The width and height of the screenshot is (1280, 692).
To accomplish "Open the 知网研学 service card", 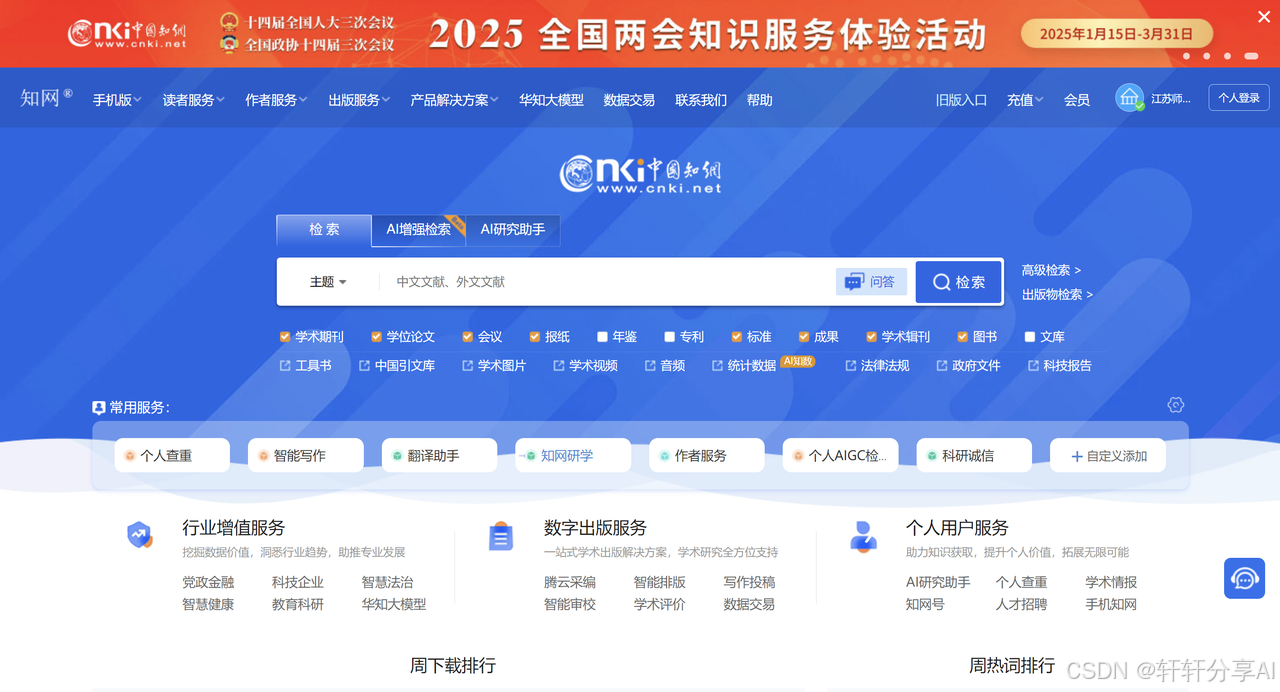I will pos(573,455).
